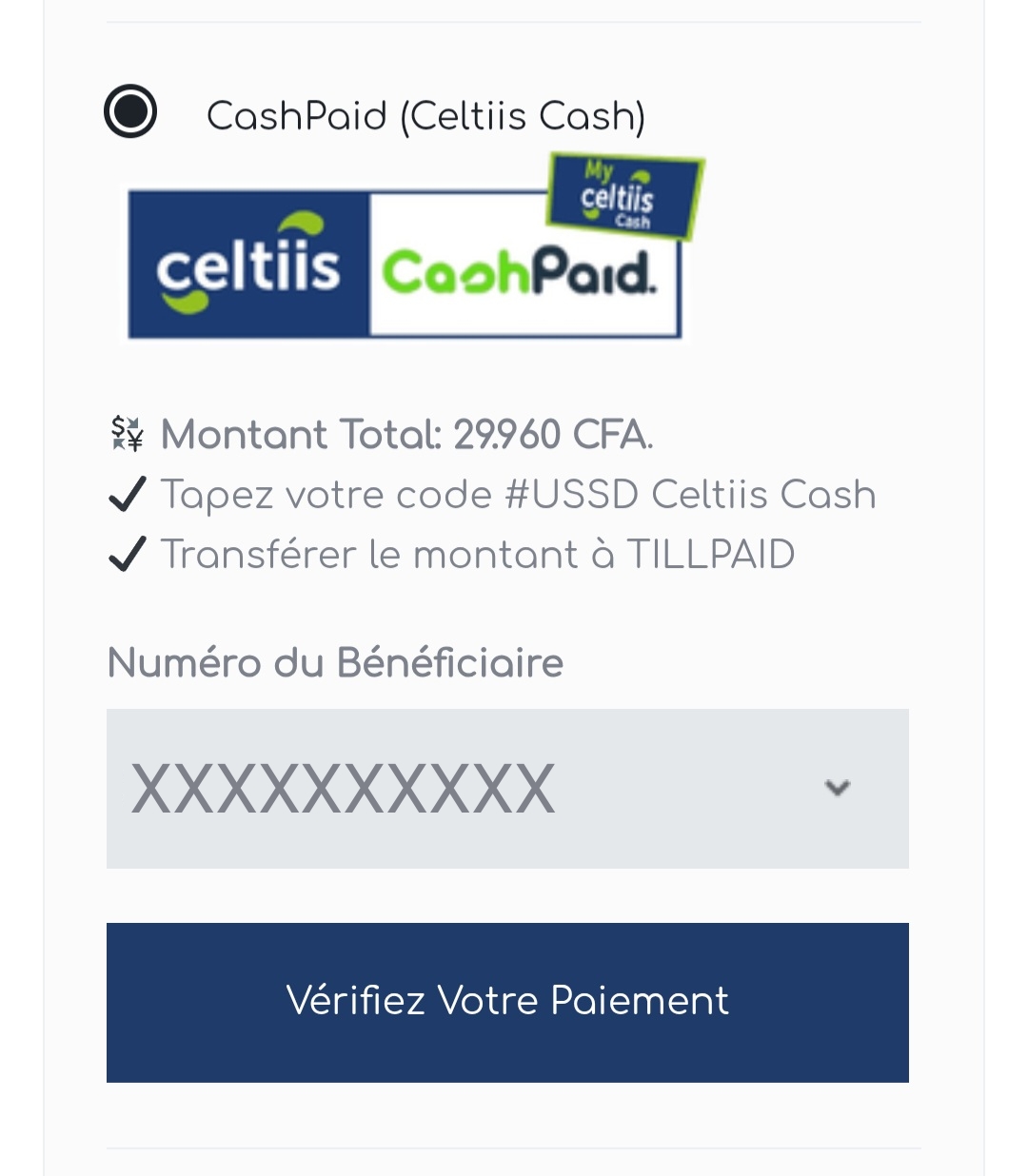Click the CashPaid (Celtiis Cash) option label
Screen dimensions: 1028x1176
click(425, 116)
